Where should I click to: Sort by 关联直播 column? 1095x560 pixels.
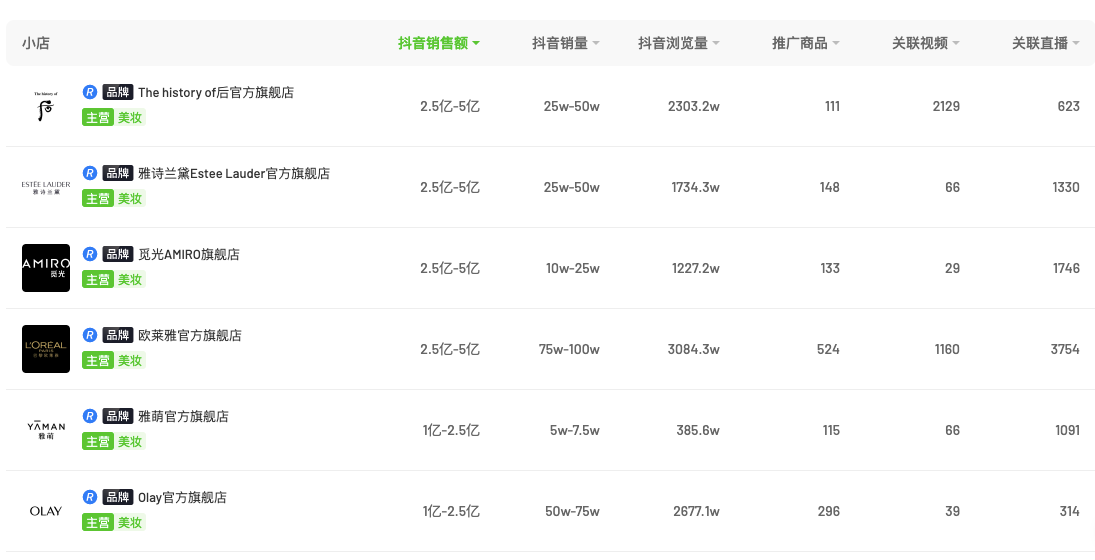pyautogui.click(x=1046, y=43)
